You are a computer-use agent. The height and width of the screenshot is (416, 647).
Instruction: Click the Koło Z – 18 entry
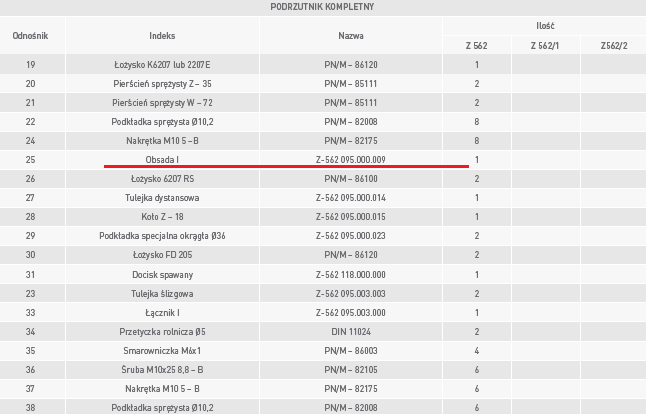point(162,217)
